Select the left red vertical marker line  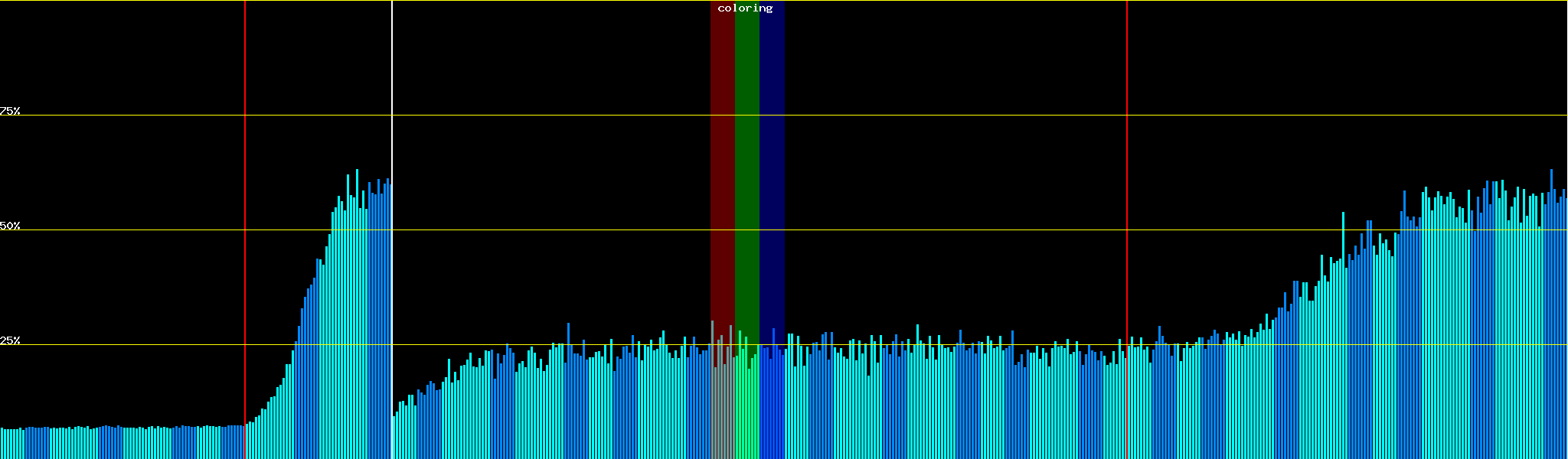coord(245,153)
